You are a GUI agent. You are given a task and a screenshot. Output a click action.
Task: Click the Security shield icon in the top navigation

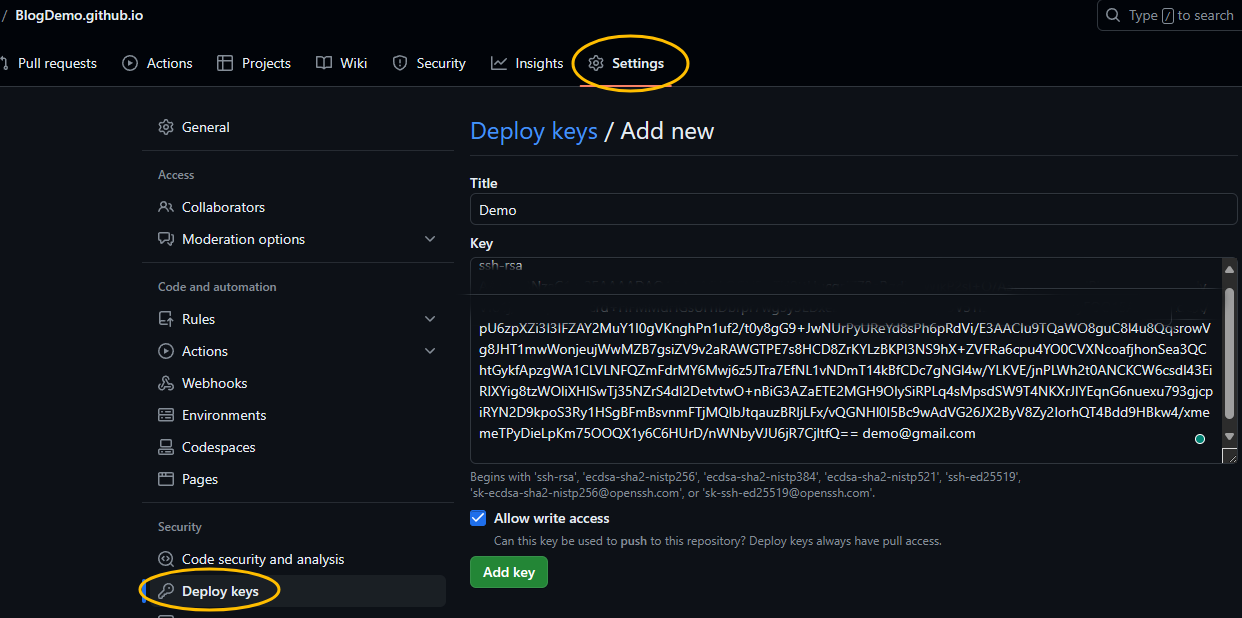point(400,63)
